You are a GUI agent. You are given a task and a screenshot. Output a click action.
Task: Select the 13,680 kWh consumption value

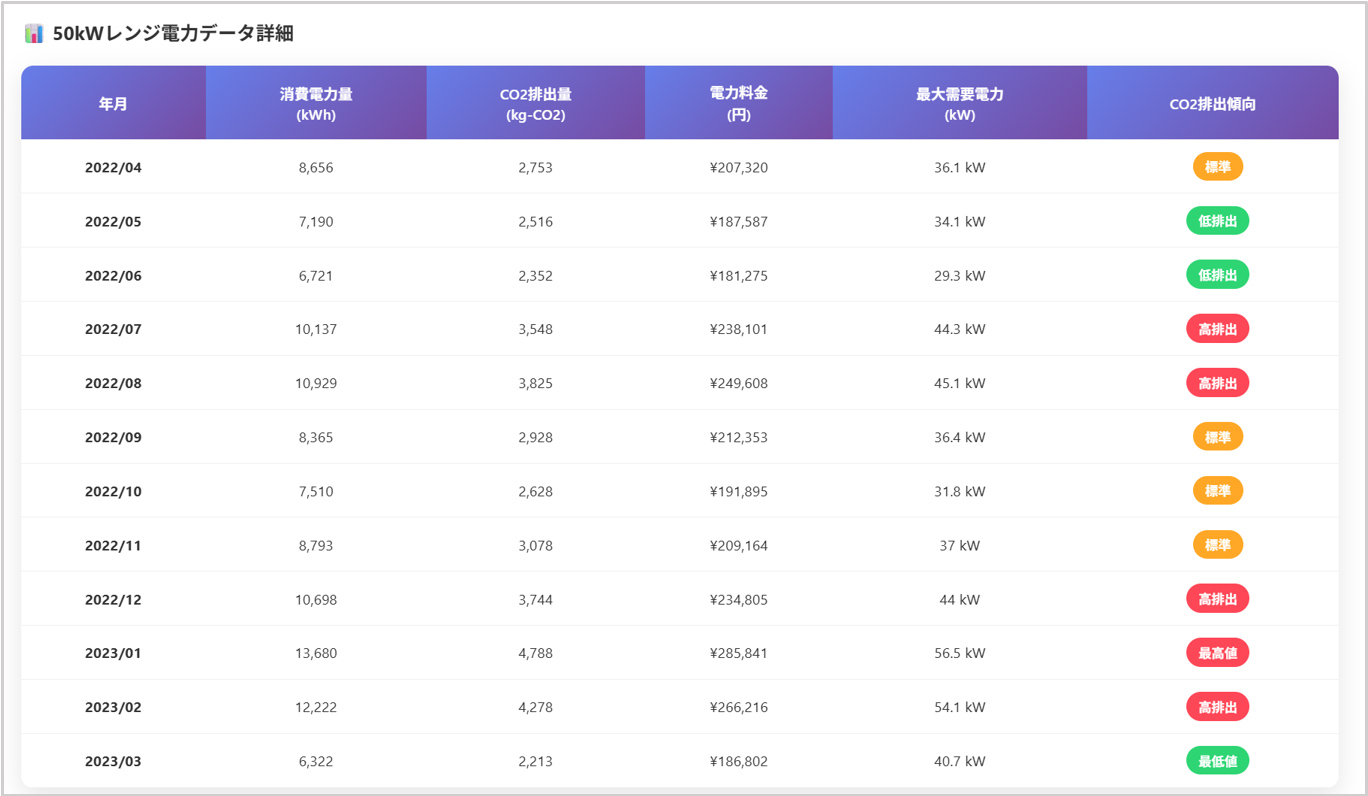click(x=316, y=653)
